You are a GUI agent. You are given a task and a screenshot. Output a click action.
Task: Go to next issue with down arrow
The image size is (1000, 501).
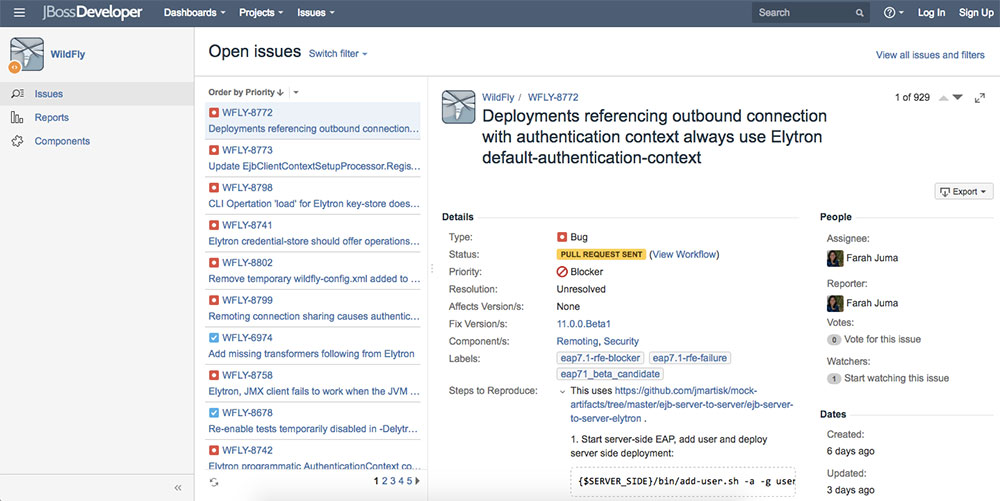tap(958, 98)
